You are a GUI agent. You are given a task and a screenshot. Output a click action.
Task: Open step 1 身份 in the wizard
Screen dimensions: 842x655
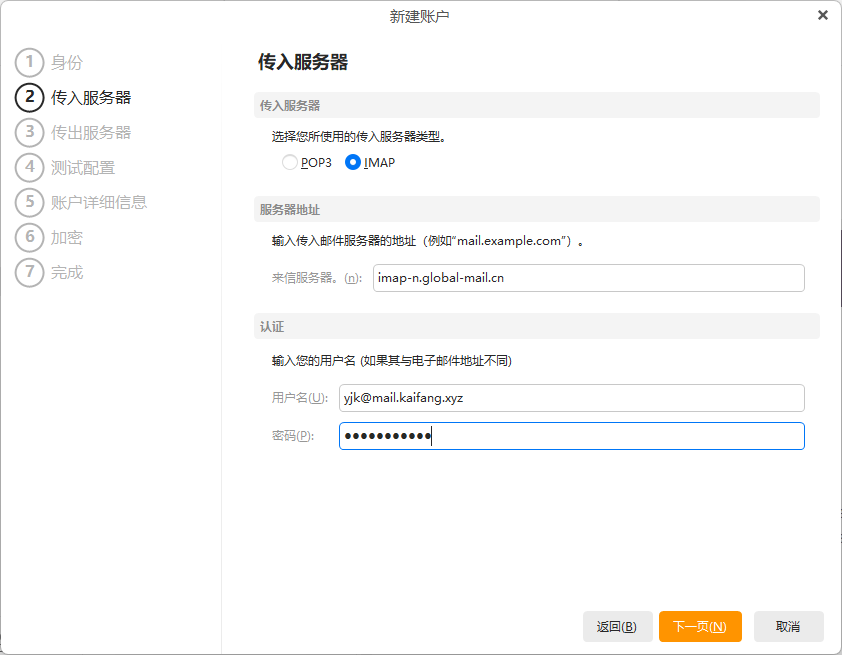49,62
